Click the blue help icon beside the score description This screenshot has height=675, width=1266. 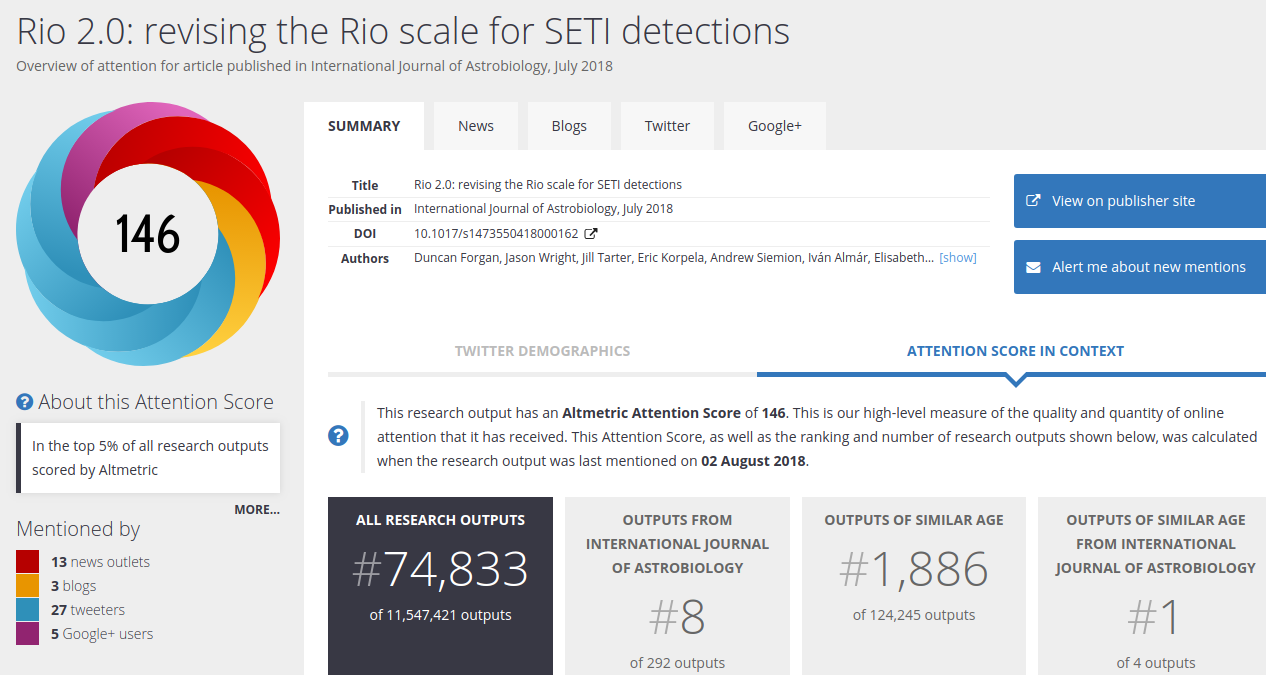click(x=339, y=435)
